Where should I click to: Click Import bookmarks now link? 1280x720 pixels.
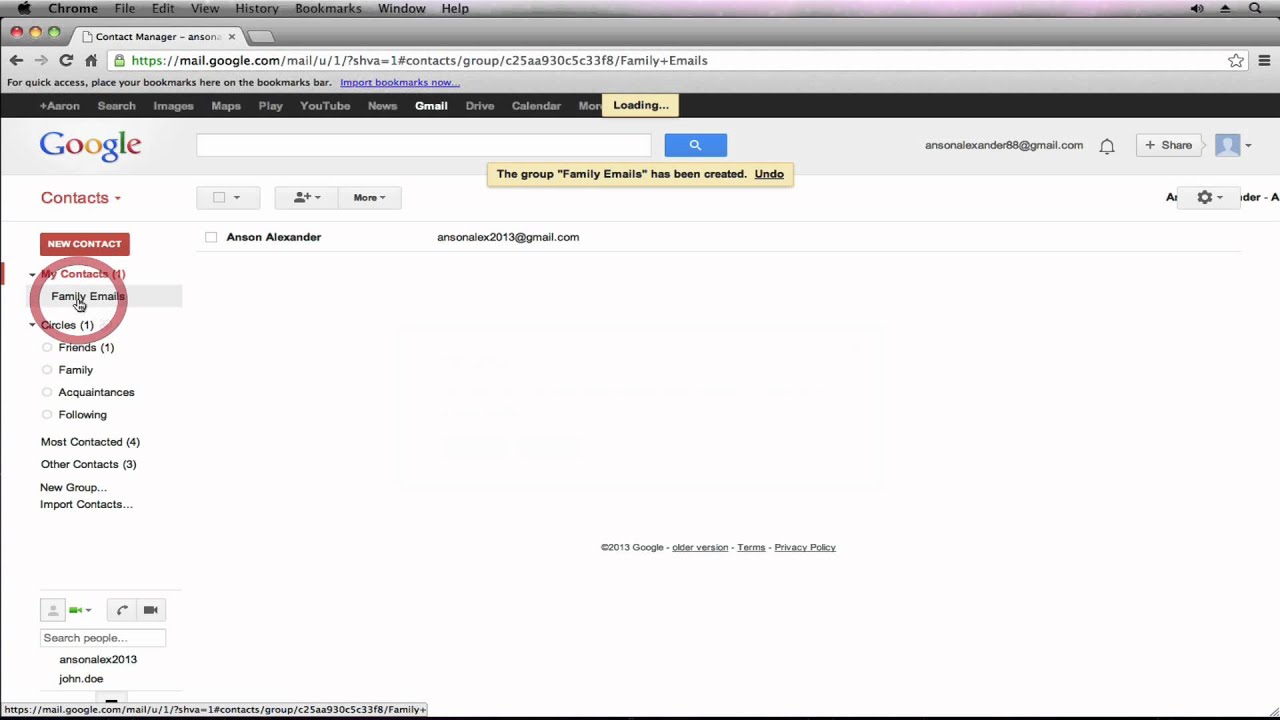(400, 82)
